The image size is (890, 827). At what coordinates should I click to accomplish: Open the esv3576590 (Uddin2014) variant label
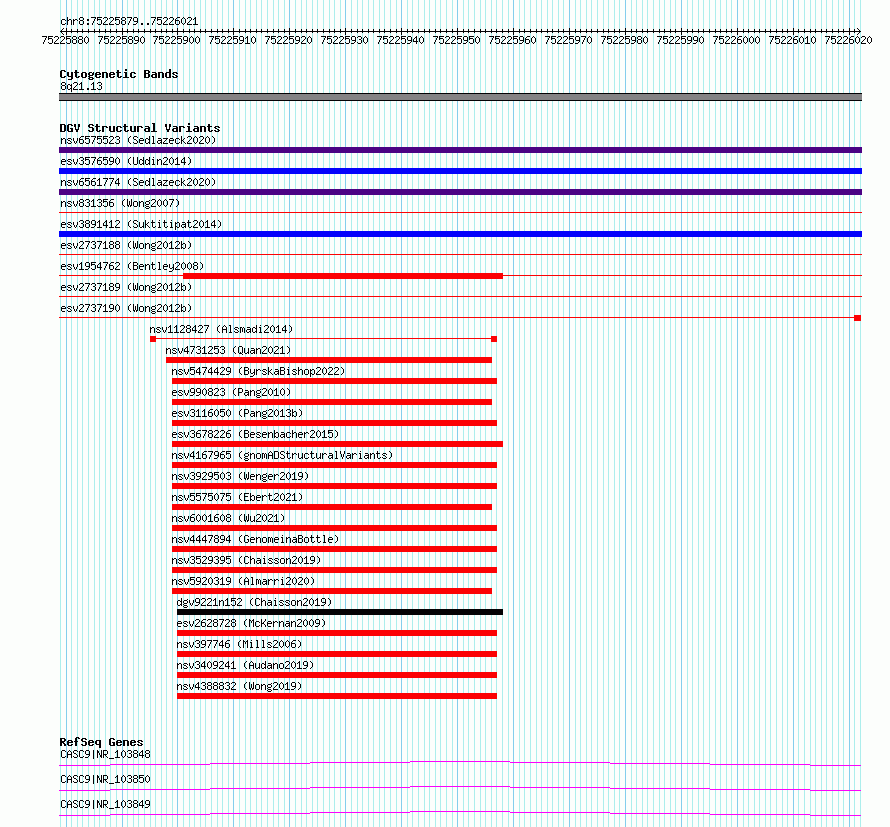tap(126, 161)
